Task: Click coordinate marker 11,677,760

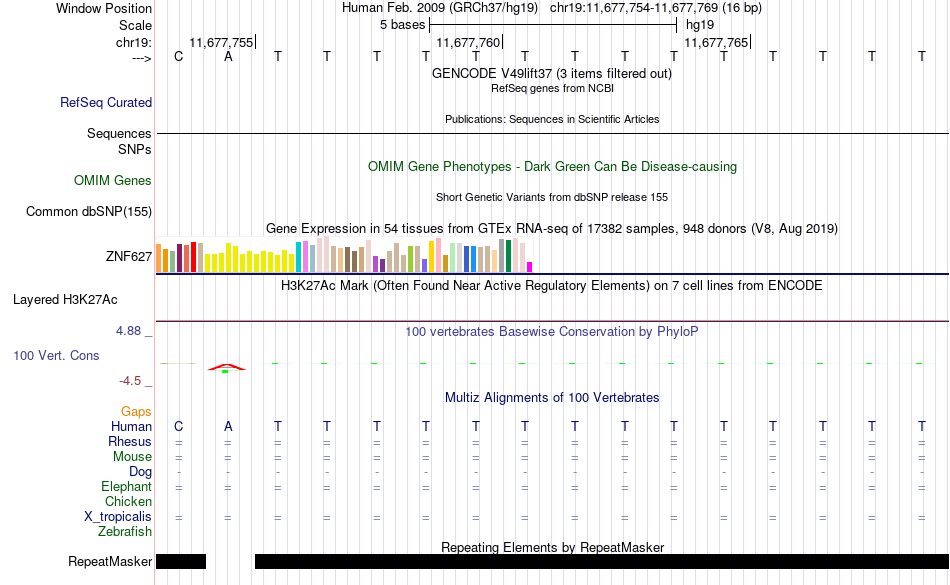Action: pos(468,42)
